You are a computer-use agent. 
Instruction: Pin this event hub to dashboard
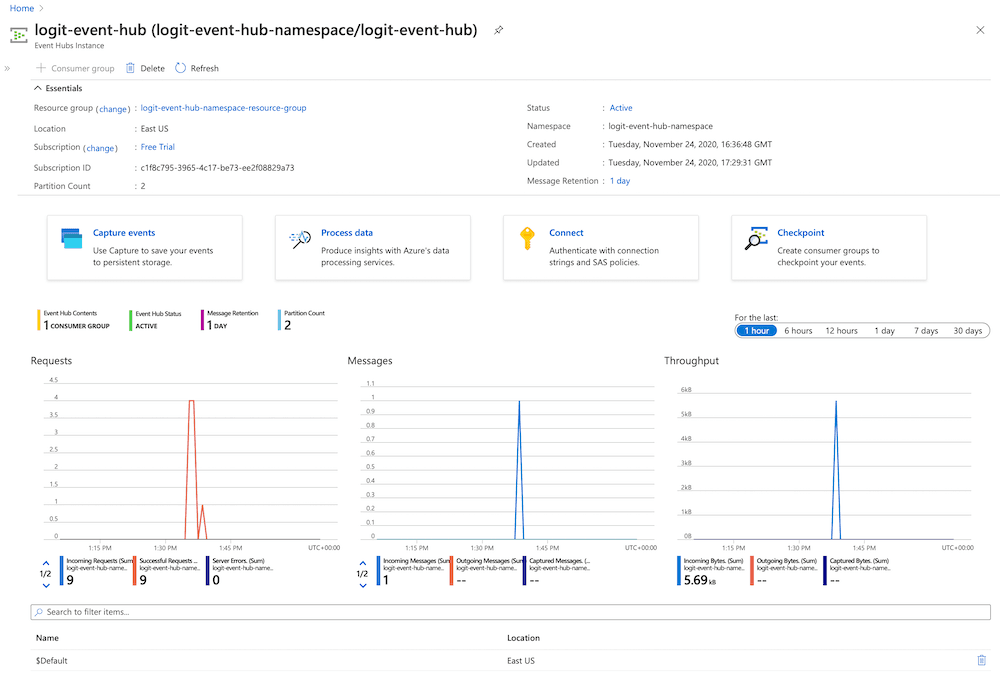(498, 30)
